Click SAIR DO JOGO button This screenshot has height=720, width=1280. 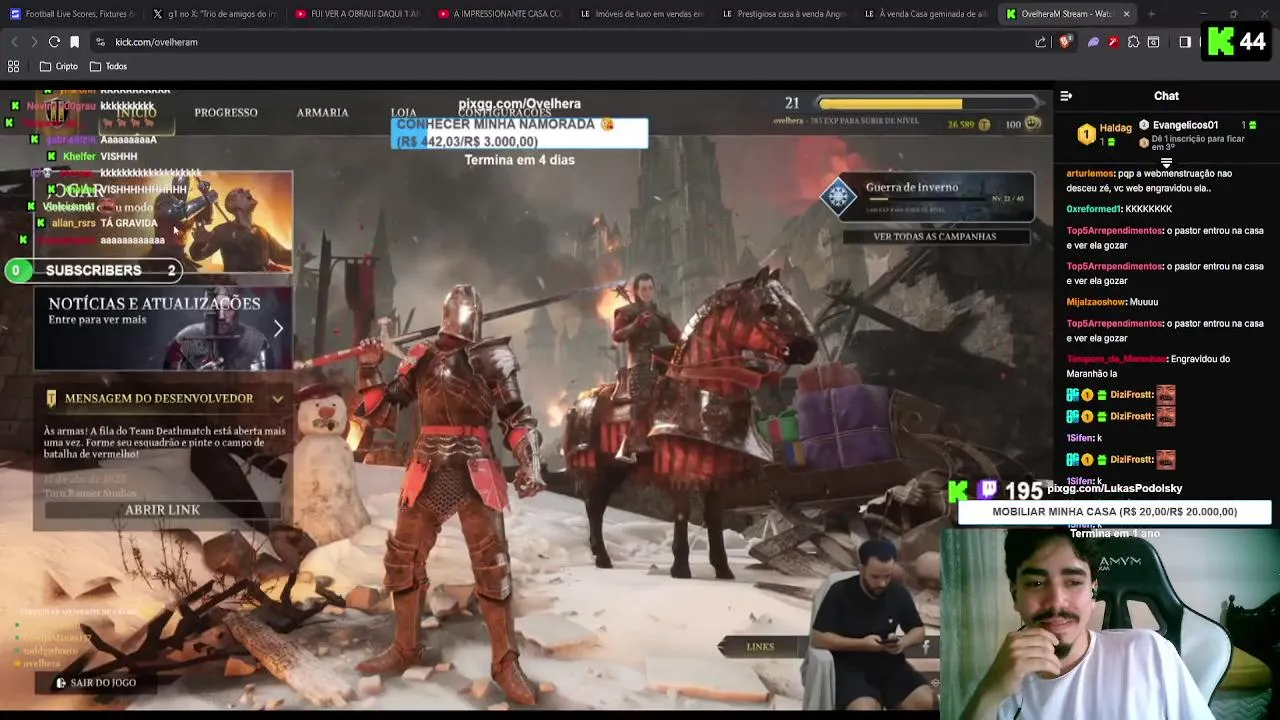(96, 683)
